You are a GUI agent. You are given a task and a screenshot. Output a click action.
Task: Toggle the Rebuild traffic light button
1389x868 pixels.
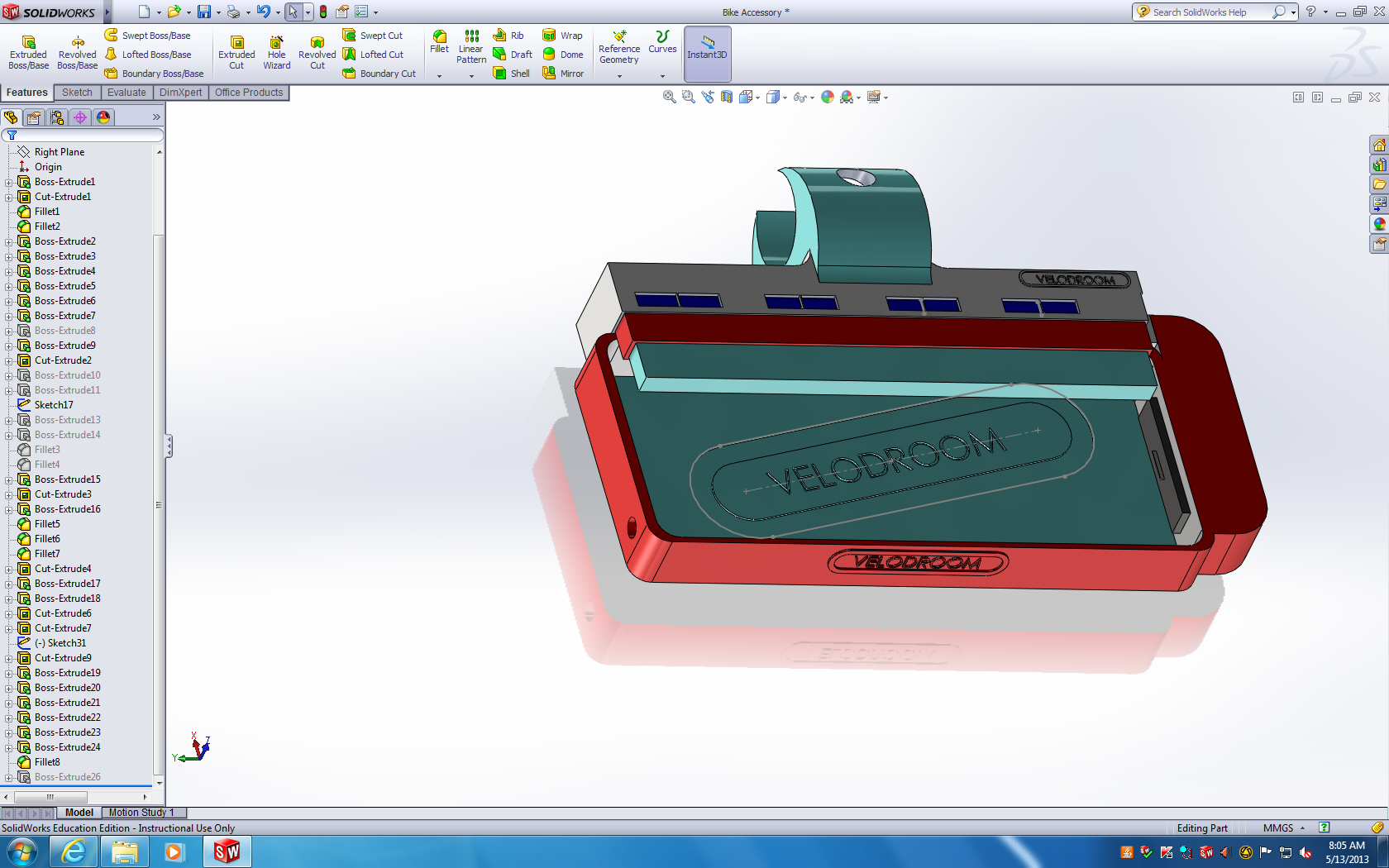(x=323, y=12)
